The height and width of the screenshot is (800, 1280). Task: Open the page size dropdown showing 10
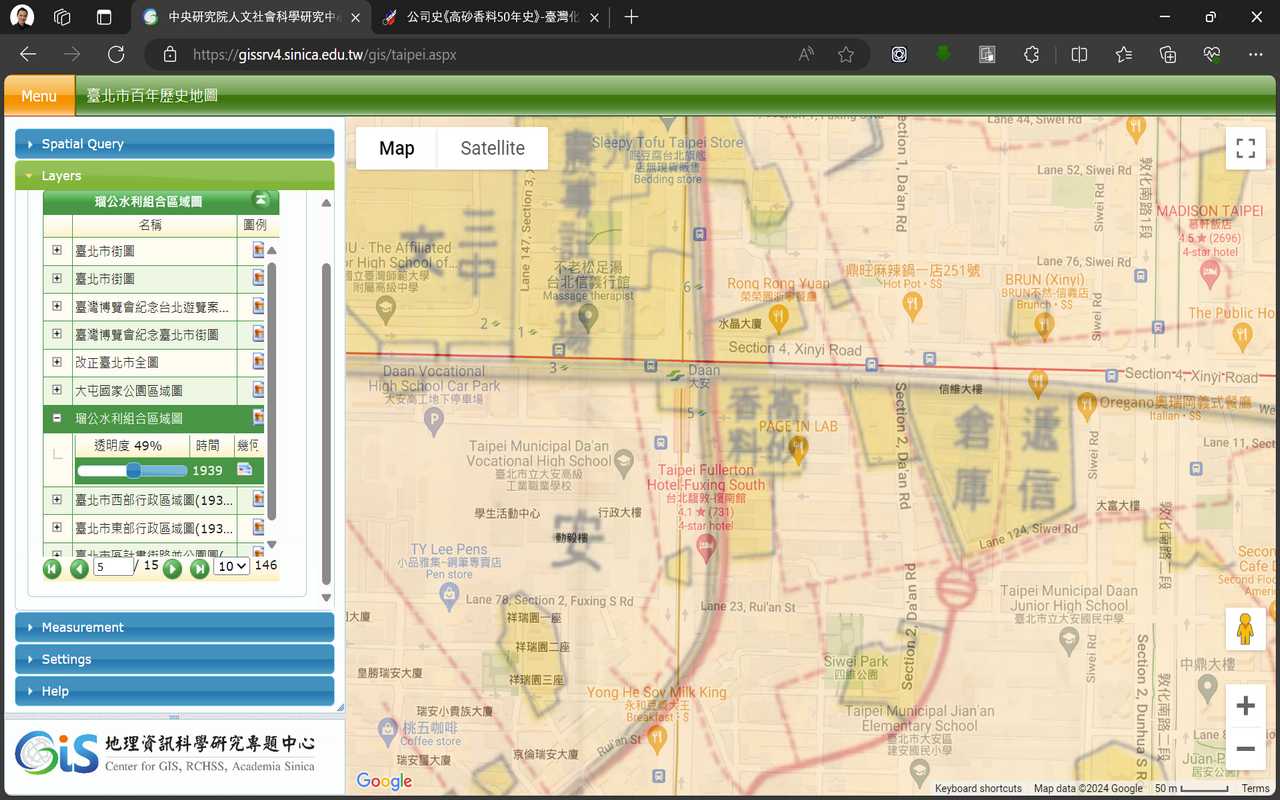pos(232,566)
